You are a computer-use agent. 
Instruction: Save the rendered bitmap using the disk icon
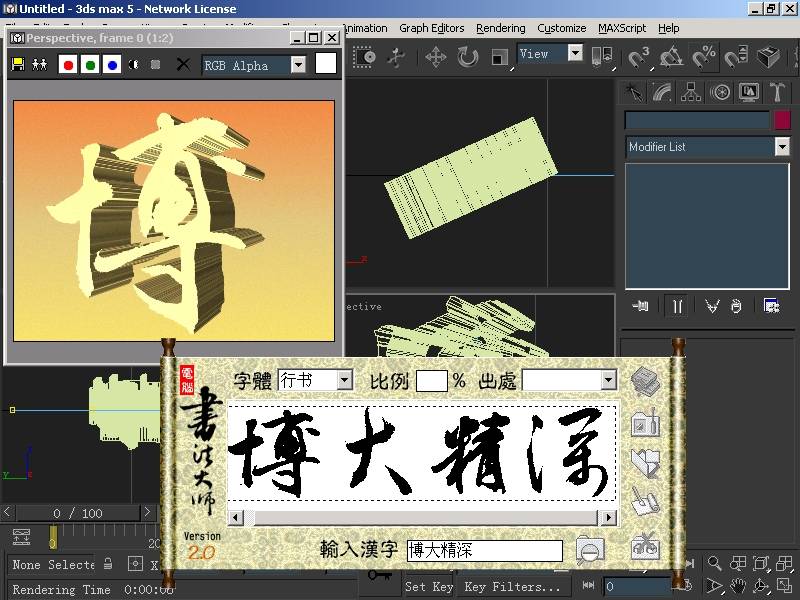click(x=18, y=64)
